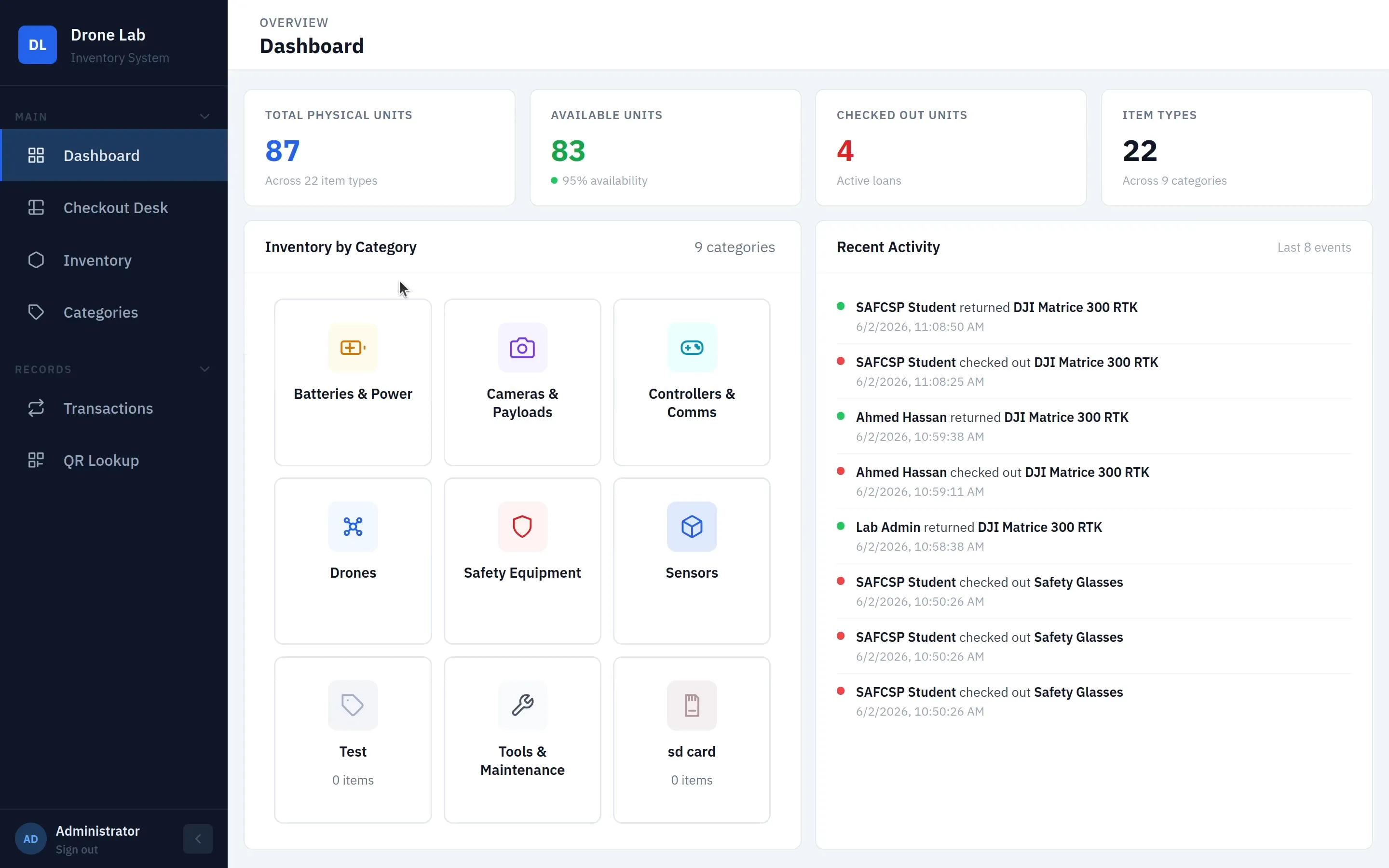
Task: Click the 'Across 9 categories' text
Action: pyautogui.click(x=1174, y=181)
